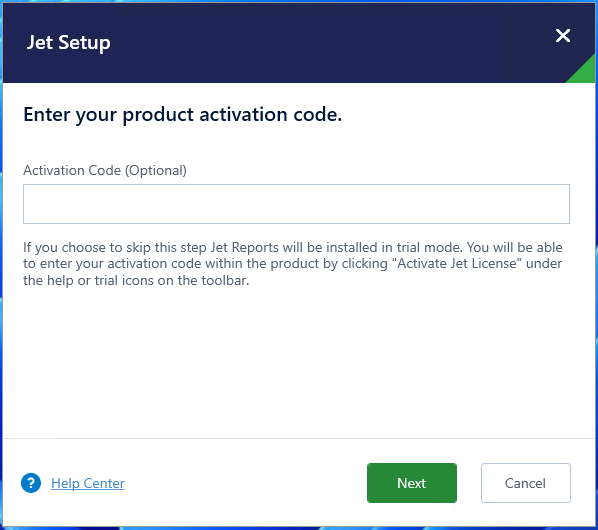The height and width of the screenshot is (530, 598).
Task: Focus the Activation Code input field
Action: coord(296,204)
